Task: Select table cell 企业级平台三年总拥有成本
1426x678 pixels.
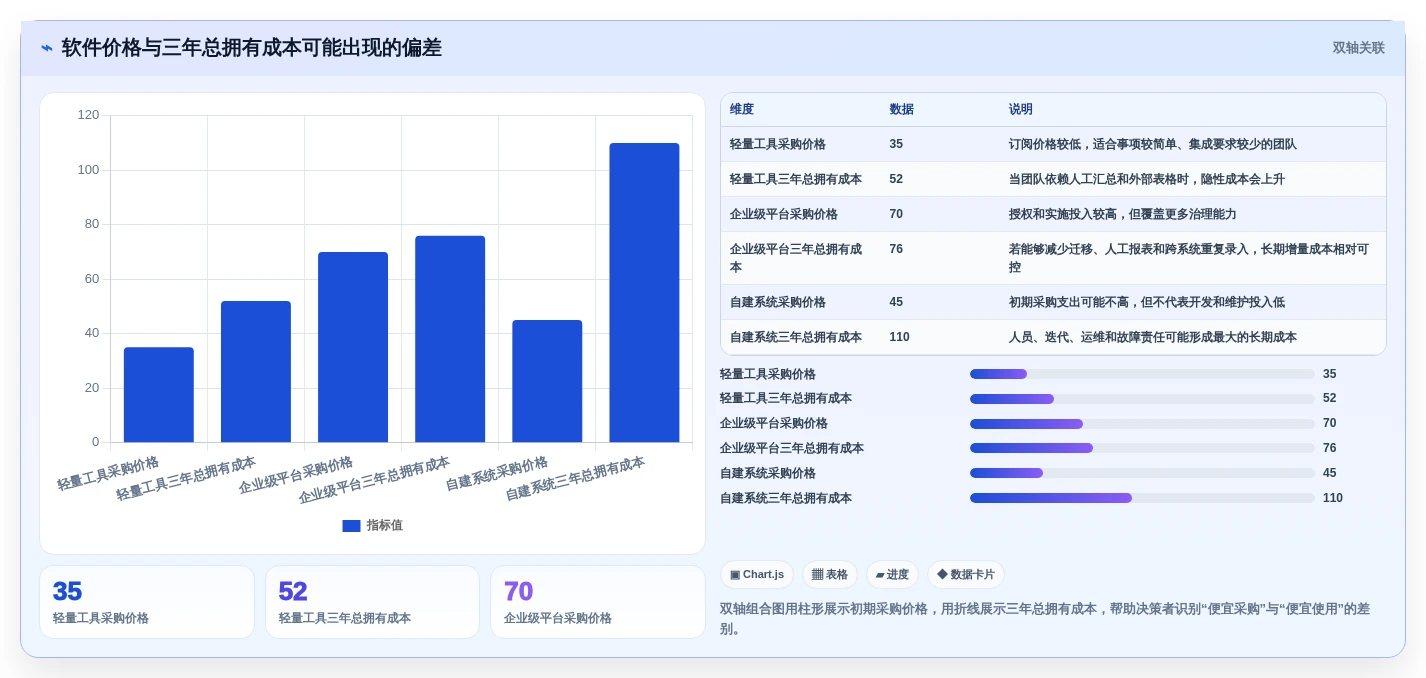Action: 797,258
